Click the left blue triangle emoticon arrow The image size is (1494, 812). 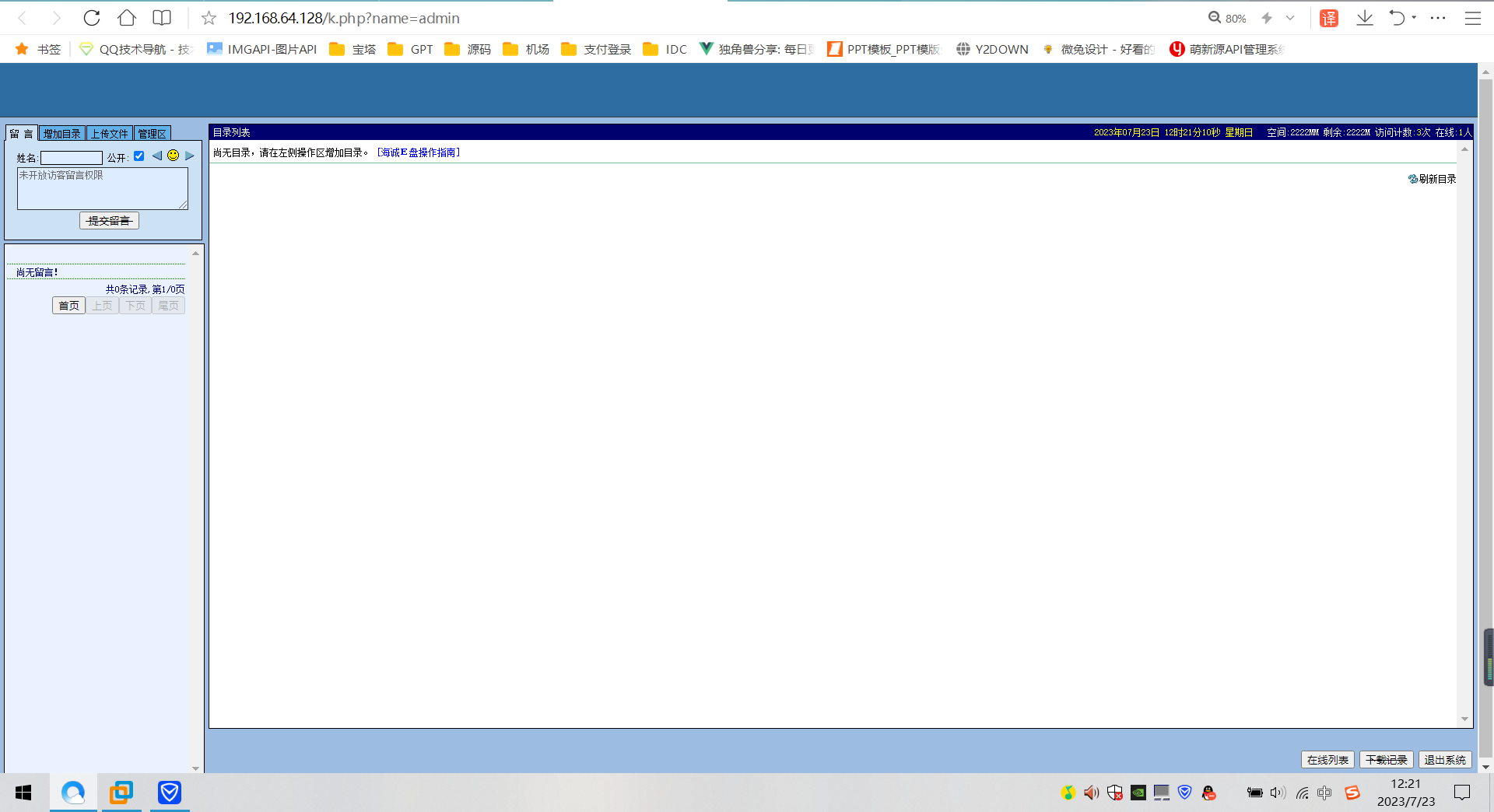tap(157, 156)
